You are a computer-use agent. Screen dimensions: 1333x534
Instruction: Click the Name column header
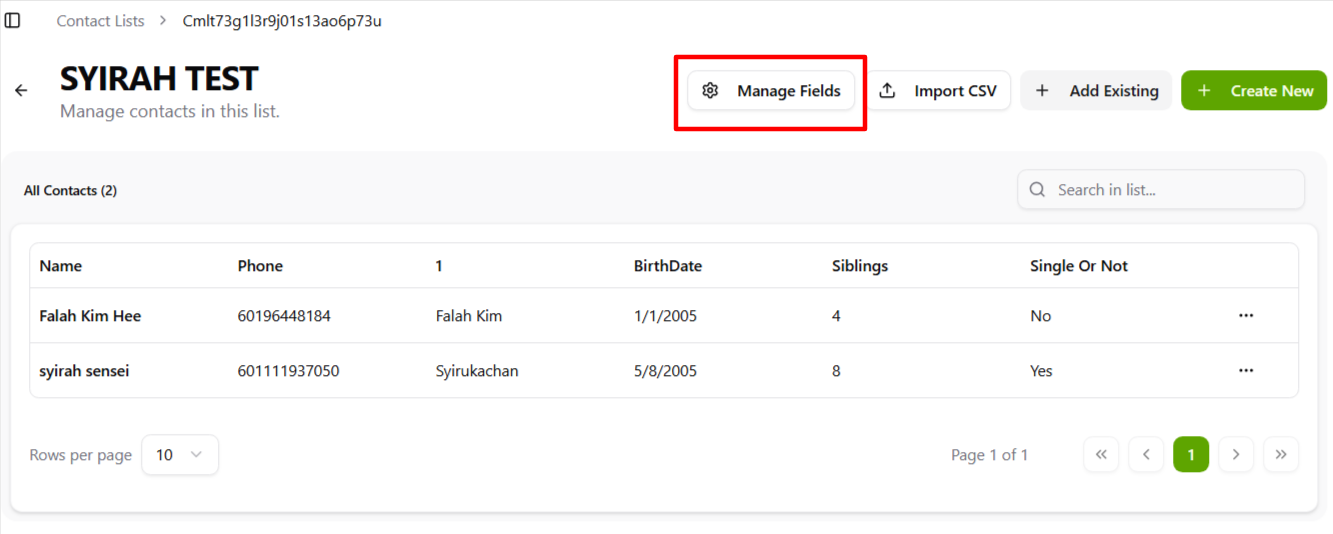click(x=61, y=266)
